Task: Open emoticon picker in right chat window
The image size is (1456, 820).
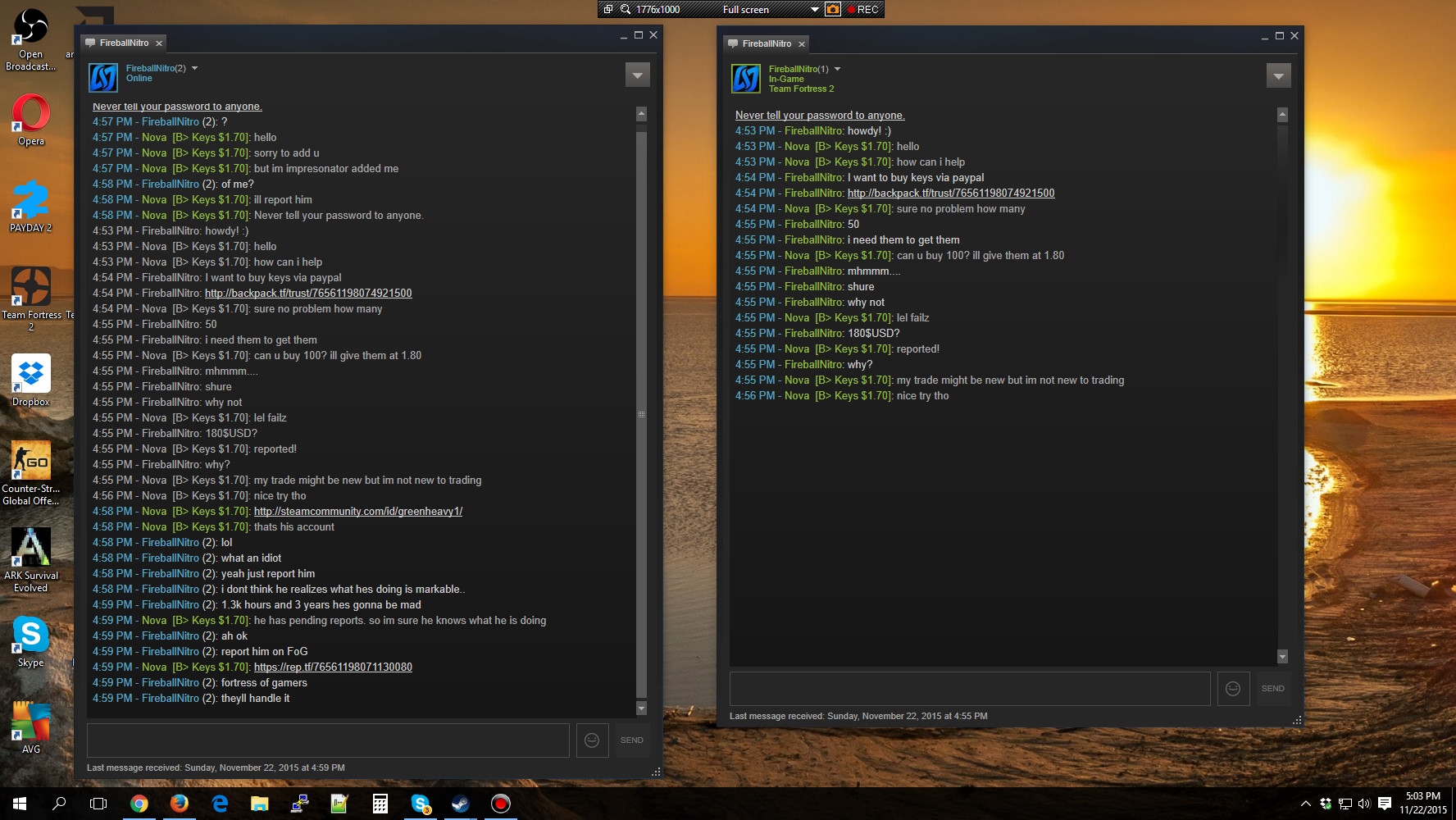Action: coord(1233,689)
